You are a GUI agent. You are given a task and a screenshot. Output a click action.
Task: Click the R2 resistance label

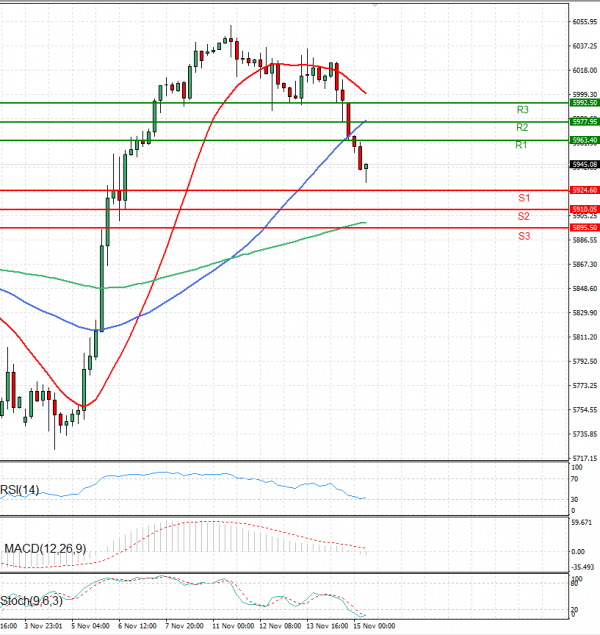pyautogui.click(x=522, y=128)
